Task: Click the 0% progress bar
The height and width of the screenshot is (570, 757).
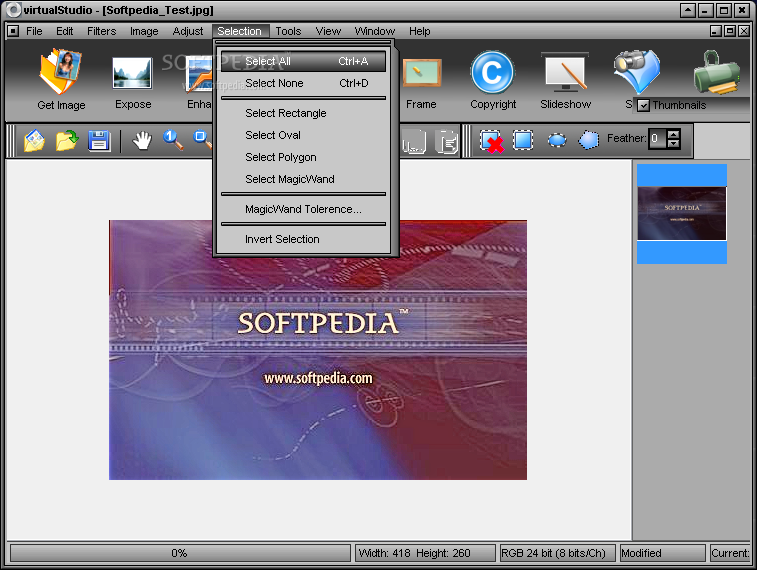Action: click(x=180, y=553)
